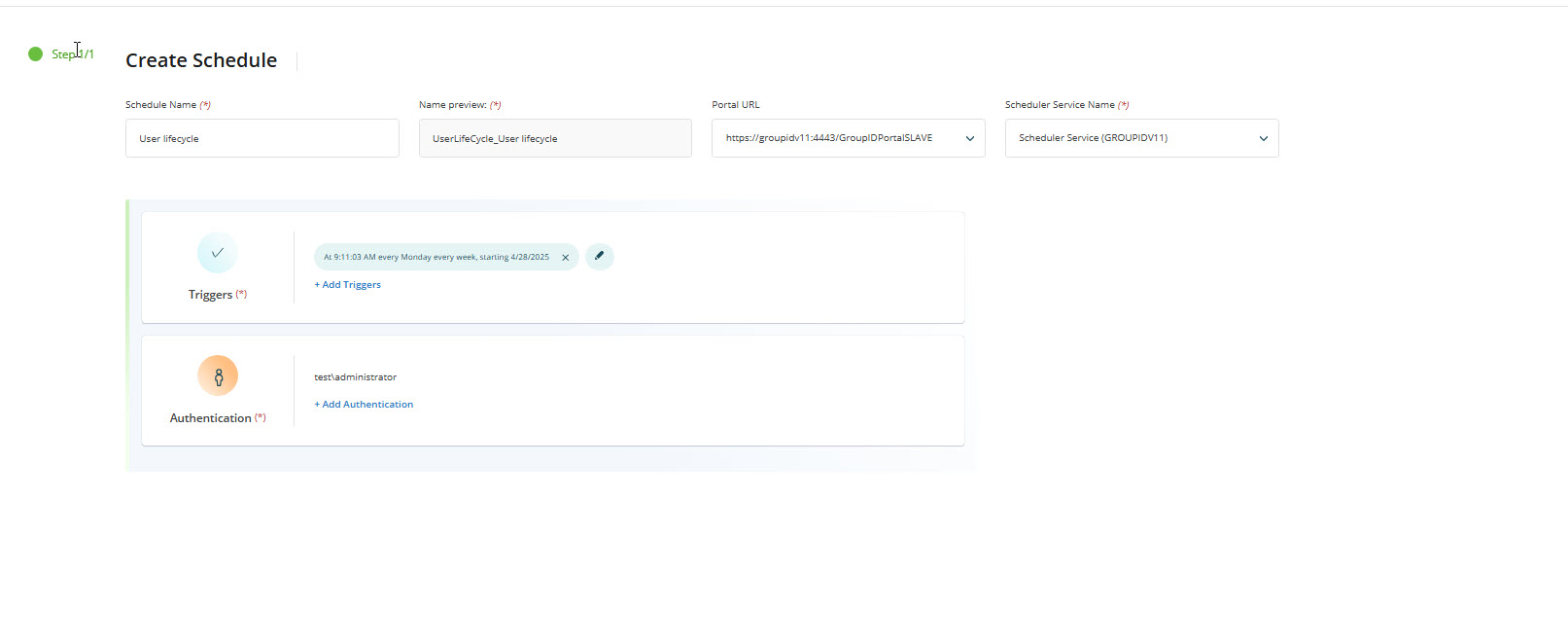
Task: Click the Schedule Name input field
Action: 262,138
